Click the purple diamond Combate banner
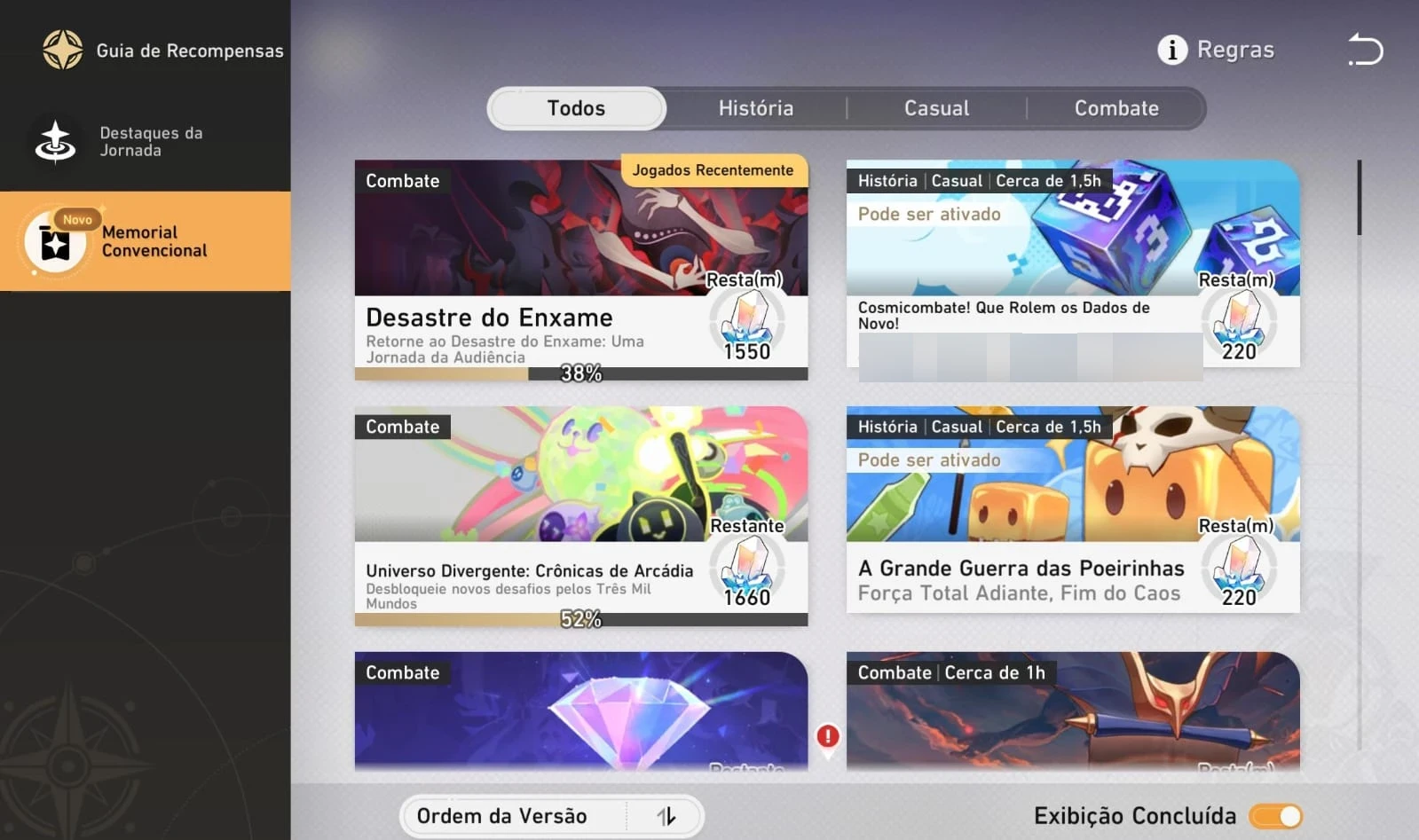The width and height of the screenshot is (1419, 840). pos(581,711)
